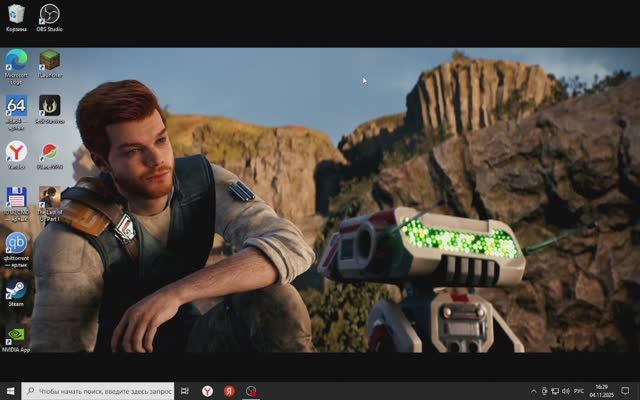Click the Show desktop strip at the taskbar end
The height and width of the screenshot is (400, 640).
pyautogui.click(x=638, y=391)
